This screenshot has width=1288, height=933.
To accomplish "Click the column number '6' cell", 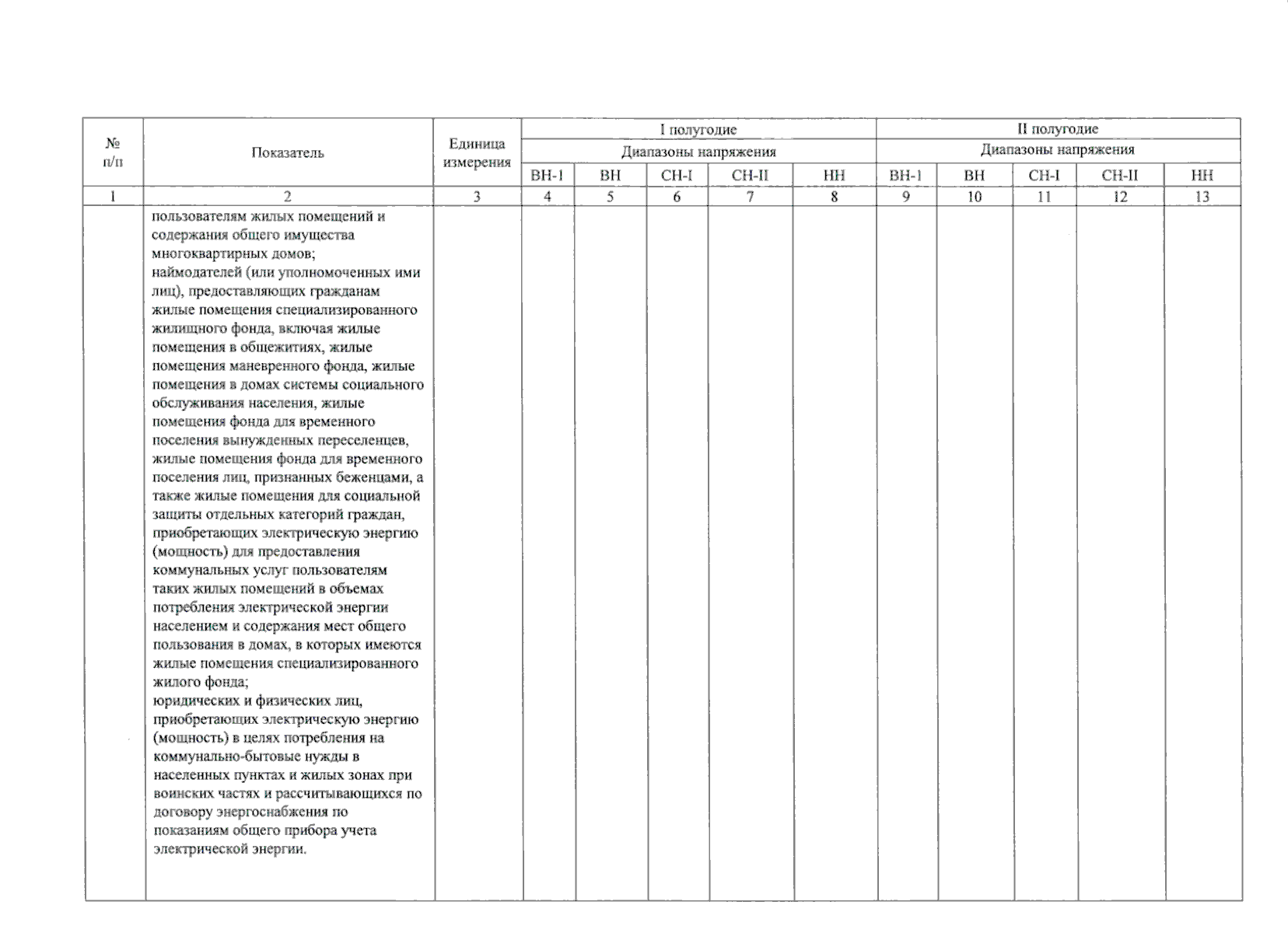I will (677, 197).
